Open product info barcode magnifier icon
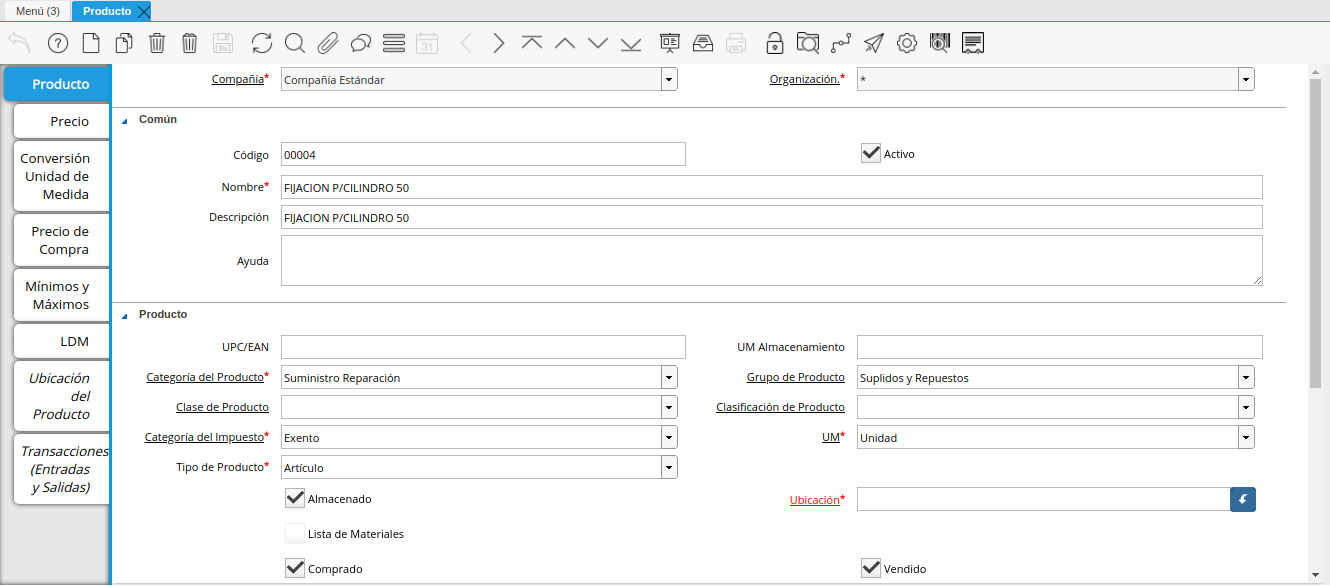Screen dimensions: 1330x586 point(940,43)
